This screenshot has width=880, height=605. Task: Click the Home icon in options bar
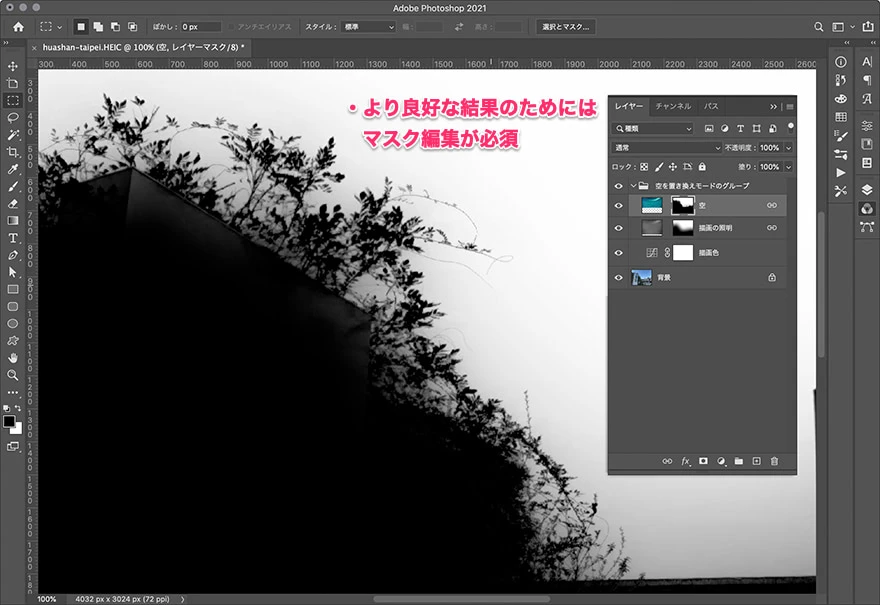click(x=18, y=27)
